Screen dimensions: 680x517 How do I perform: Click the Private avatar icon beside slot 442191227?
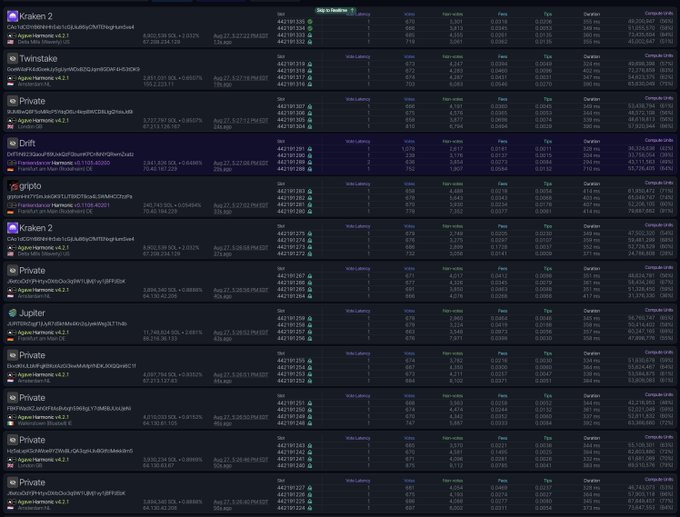pos(13,482)
